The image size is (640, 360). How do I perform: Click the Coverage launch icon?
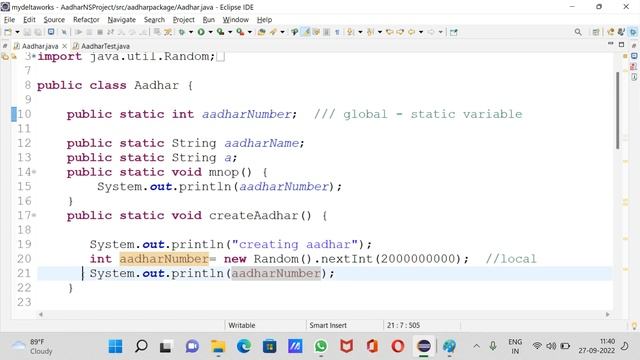pos(221,32)
